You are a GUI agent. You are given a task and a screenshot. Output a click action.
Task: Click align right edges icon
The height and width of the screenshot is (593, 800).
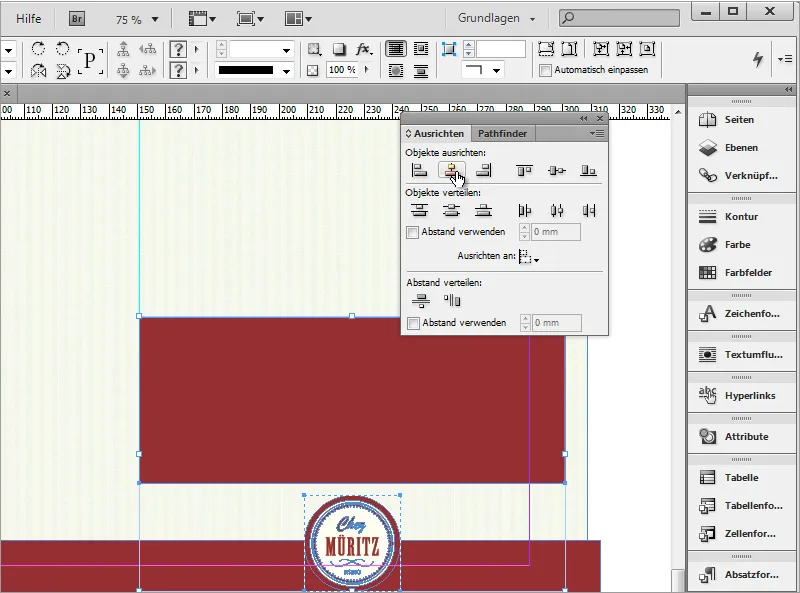(484, 170)
